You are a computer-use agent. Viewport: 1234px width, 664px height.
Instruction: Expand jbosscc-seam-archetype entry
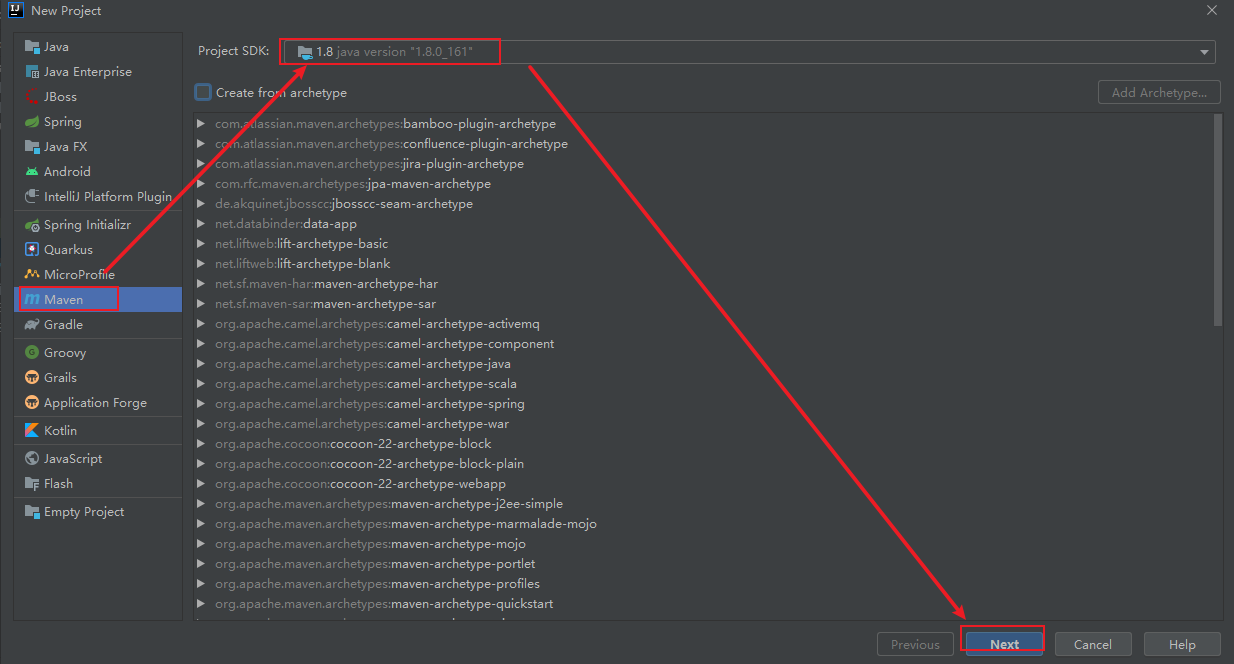point(201,204)
